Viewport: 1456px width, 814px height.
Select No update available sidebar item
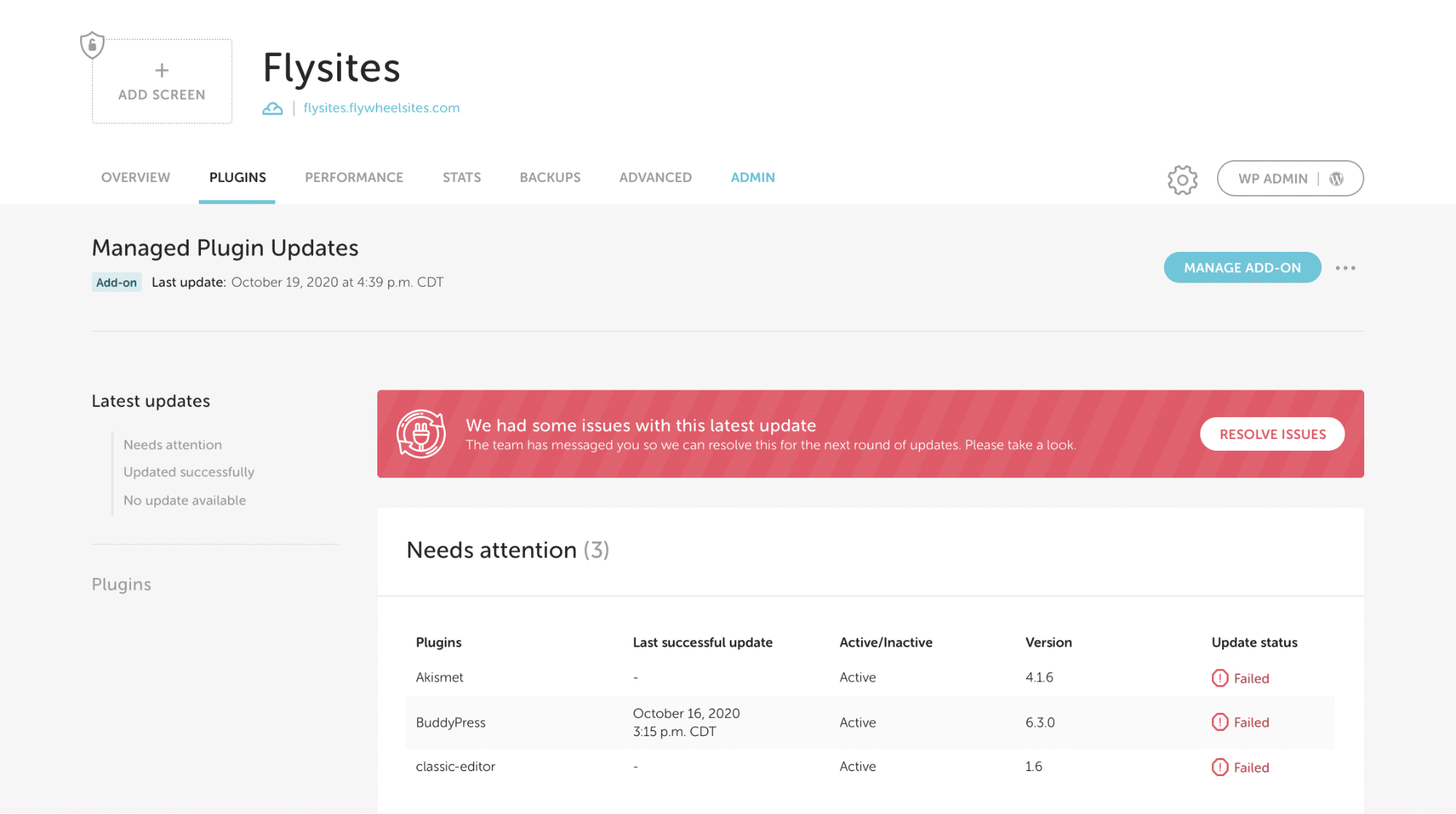click(x=184, y=500)
